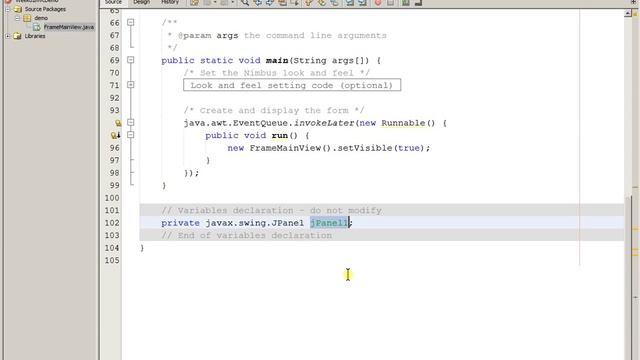Expand the collapsed look and feel fold at line 71
640x360 pixels.
pyautogui.click(x=131, y=85)
